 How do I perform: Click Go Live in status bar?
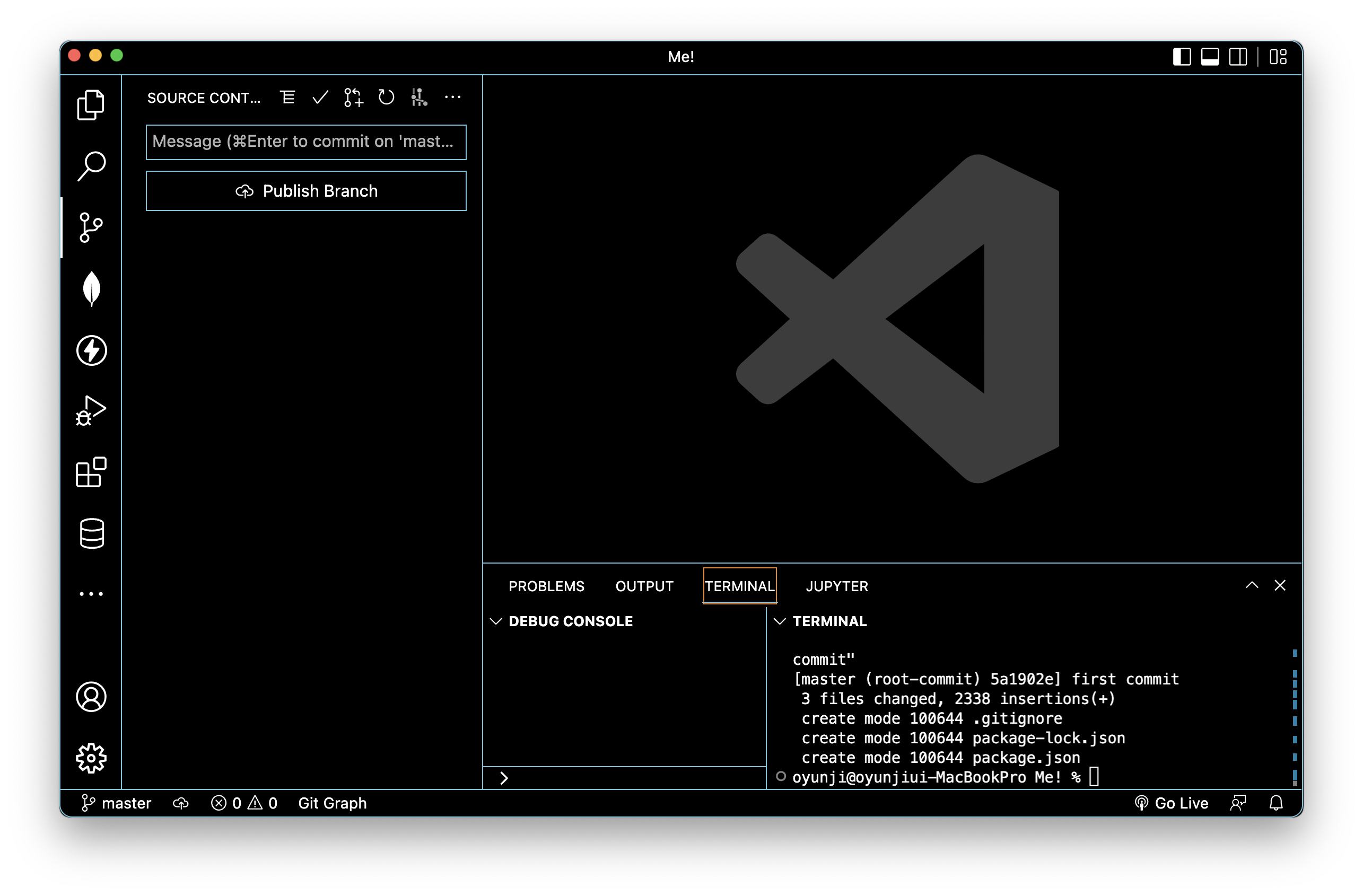(1172, 803)
